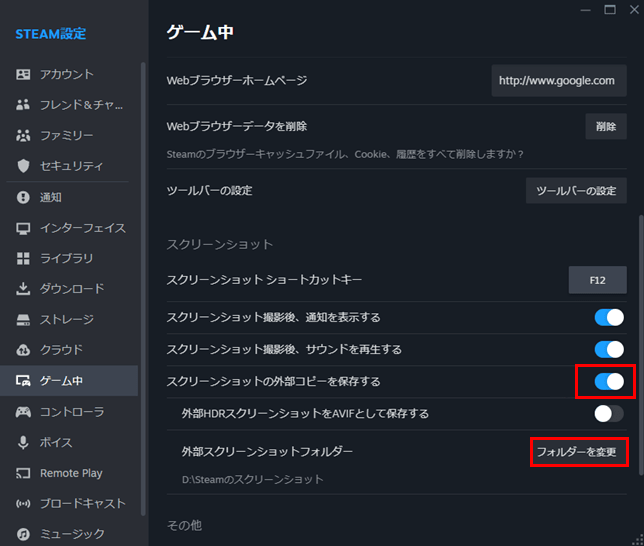Click the 通知 exclamation icon
644x546 pixels.
click(x=23, y=197)
